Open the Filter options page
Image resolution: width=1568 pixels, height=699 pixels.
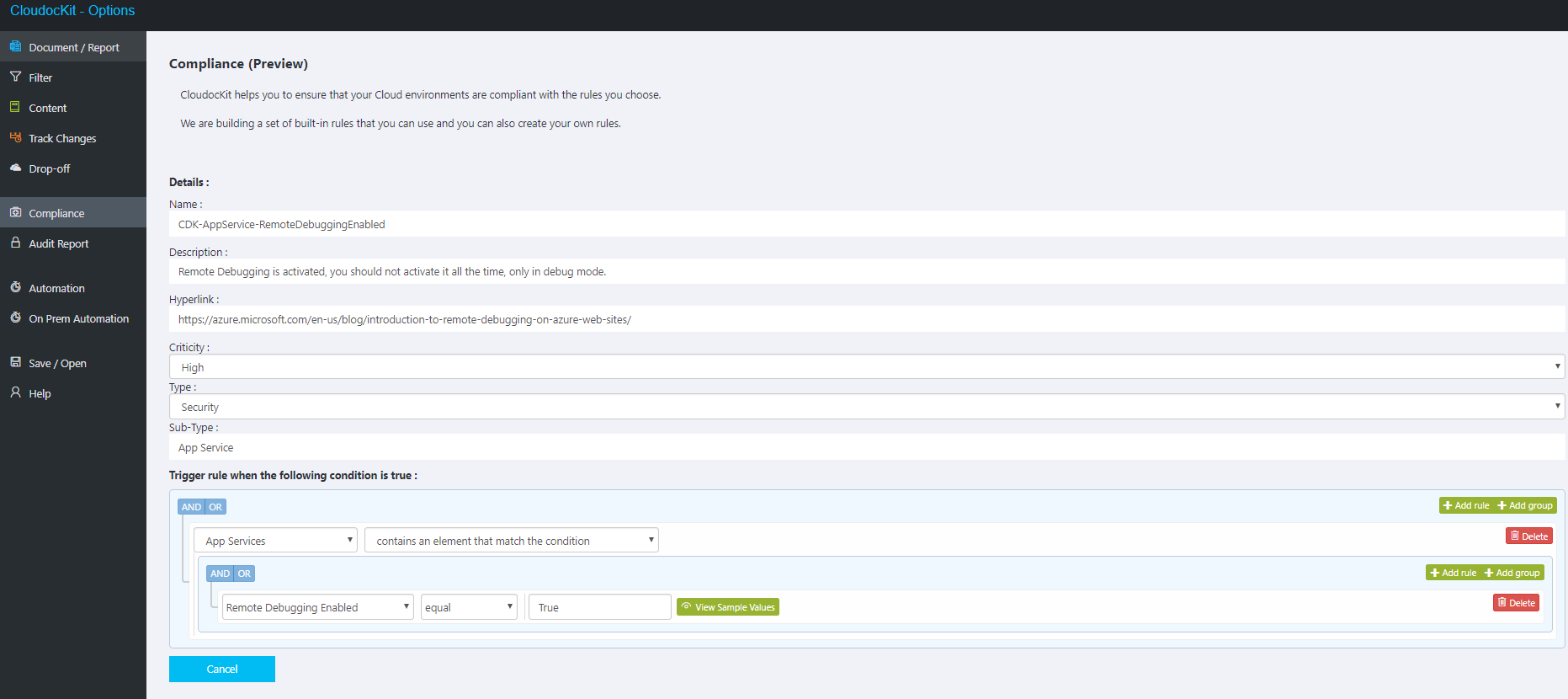click(x=73, y=77)
